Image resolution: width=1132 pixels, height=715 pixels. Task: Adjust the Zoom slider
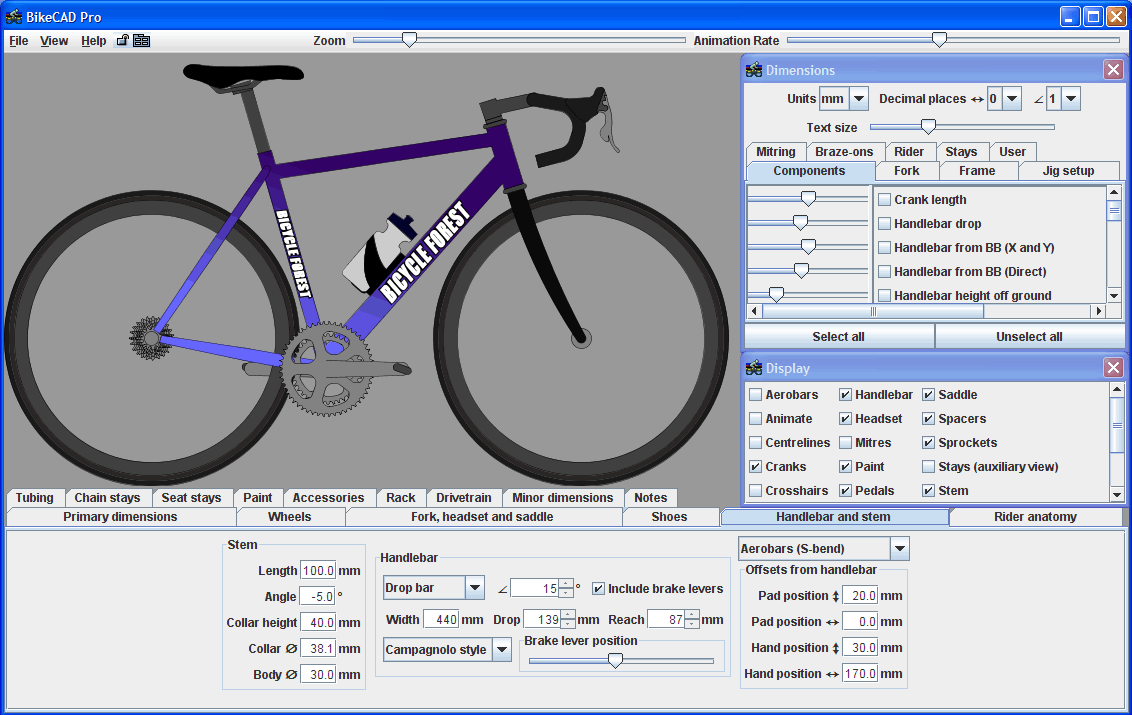click(409, 40)
